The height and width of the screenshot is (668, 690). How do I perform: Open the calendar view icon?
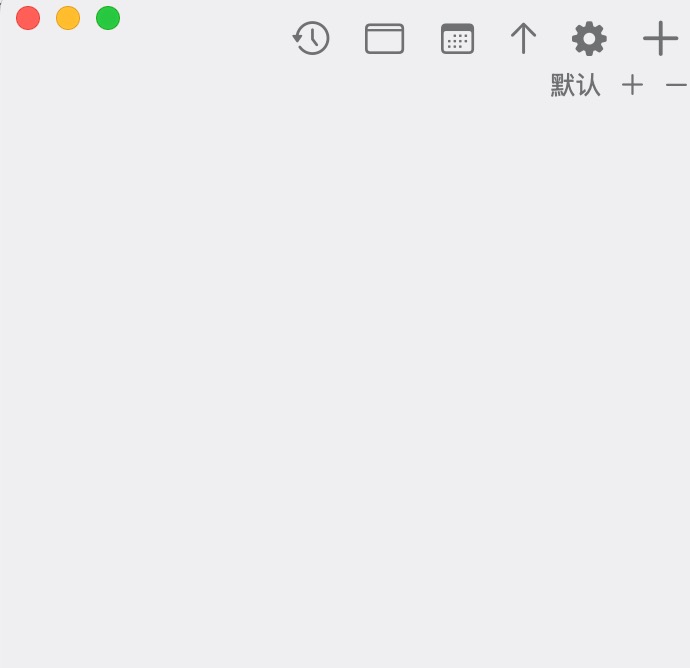point(457,39)
